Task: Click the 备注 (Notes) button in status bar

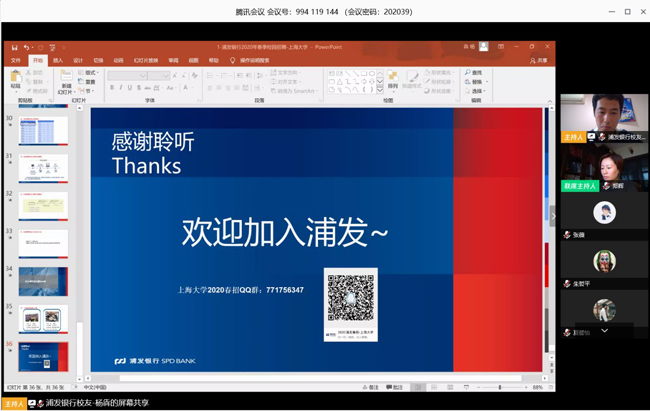Action: (370, 387)
